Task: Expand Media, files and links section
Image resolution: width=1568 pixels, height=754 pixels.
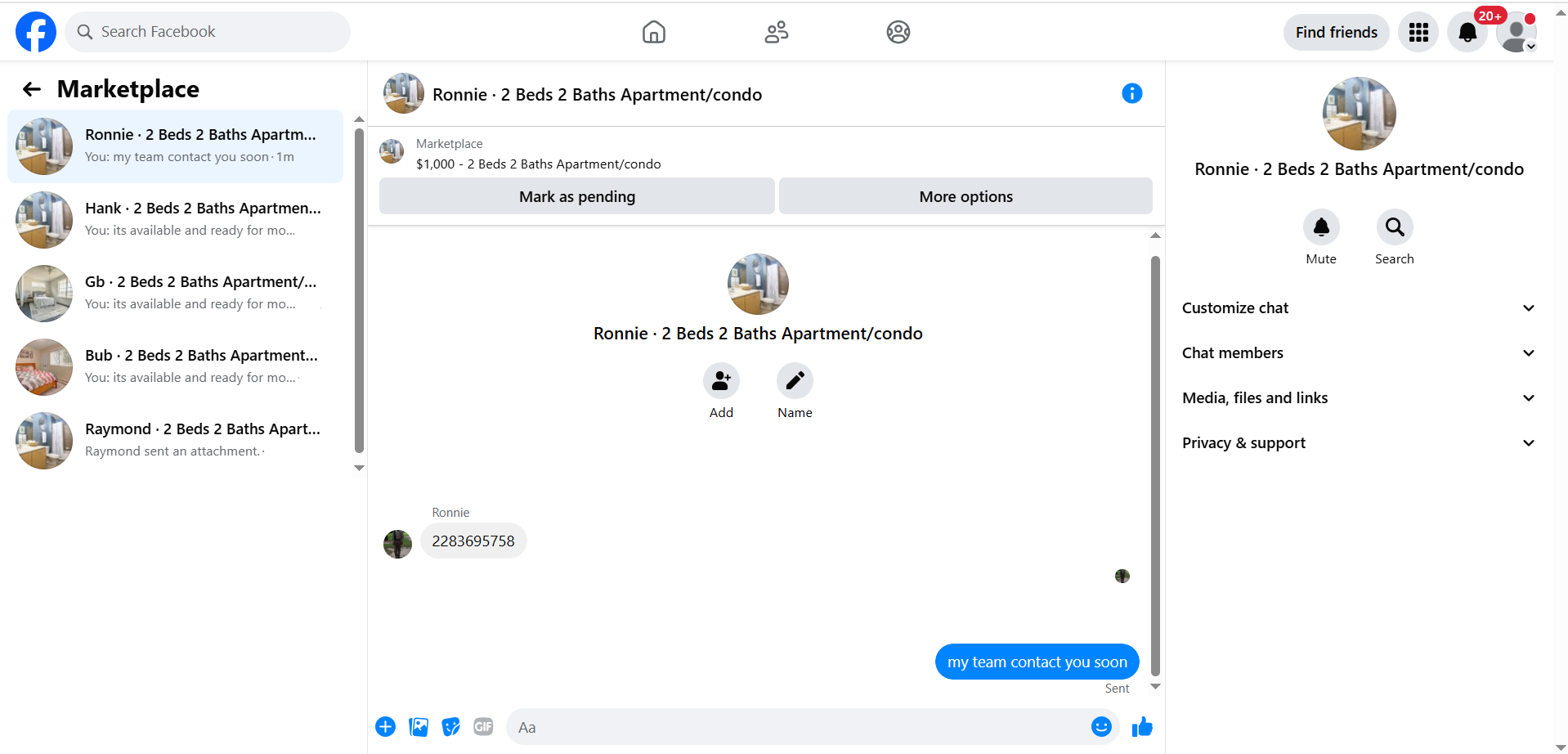Action: [1359, 398]
